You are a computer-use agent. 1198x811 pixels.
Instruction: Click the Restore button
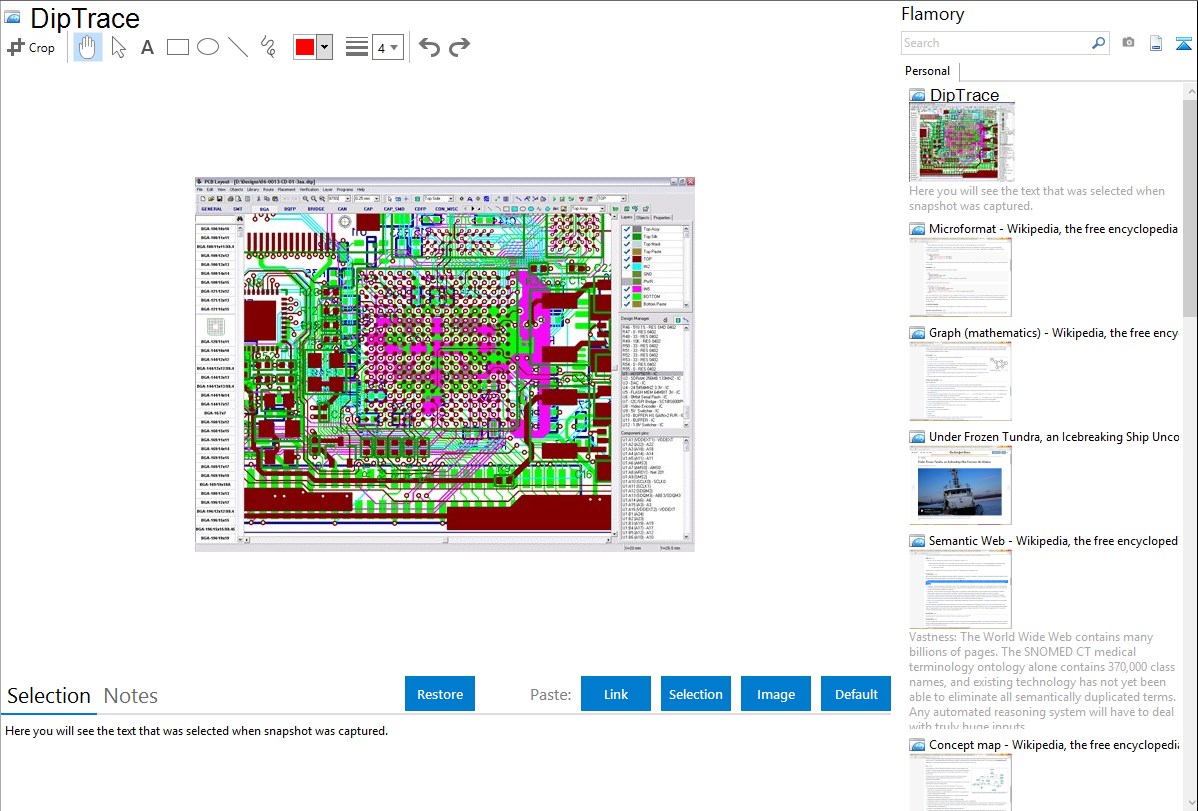pyautogui.click(x=440, y=694)
